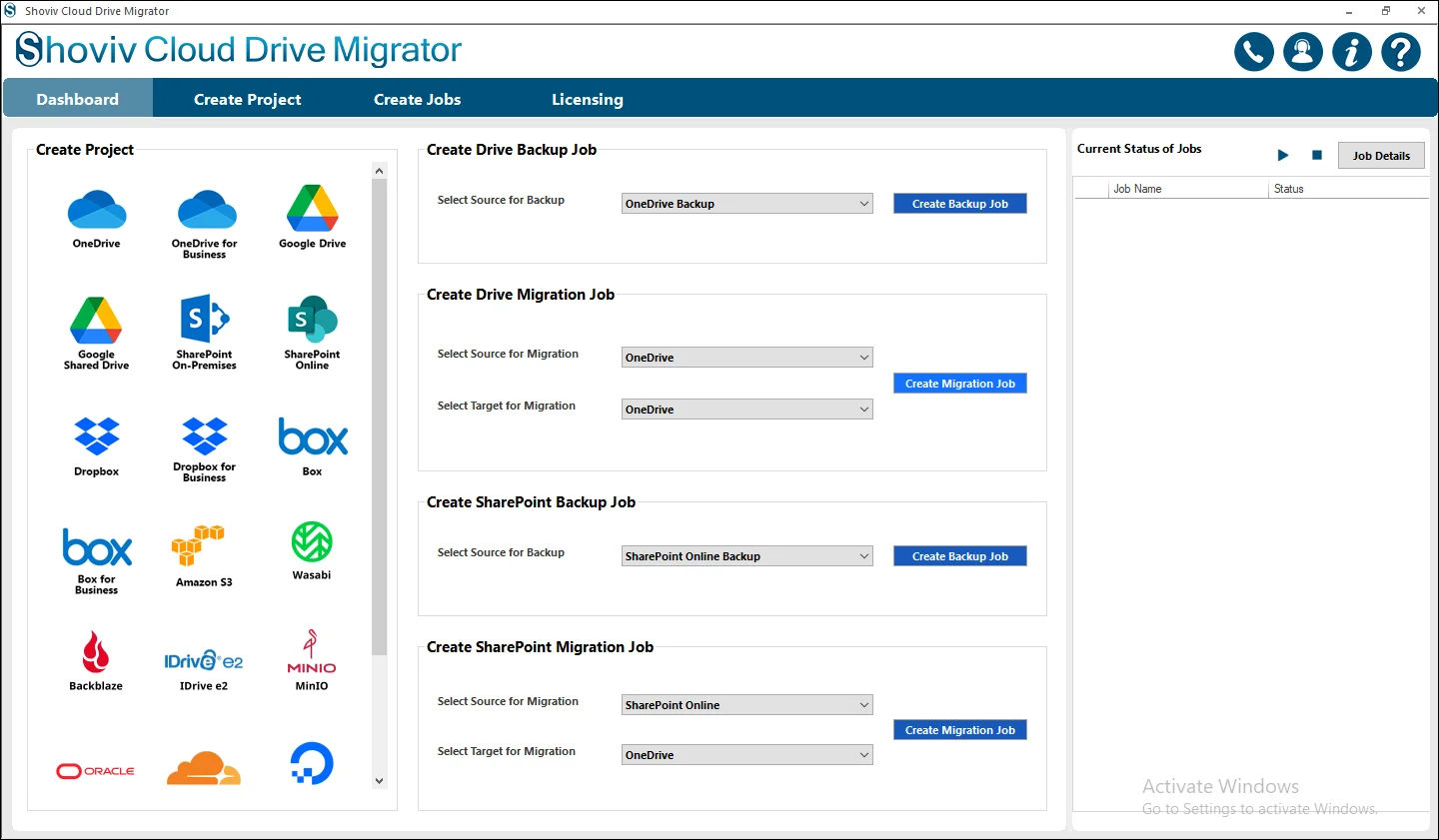
Task: Click the phone contact icon in header
Action: click(1254, 52)
